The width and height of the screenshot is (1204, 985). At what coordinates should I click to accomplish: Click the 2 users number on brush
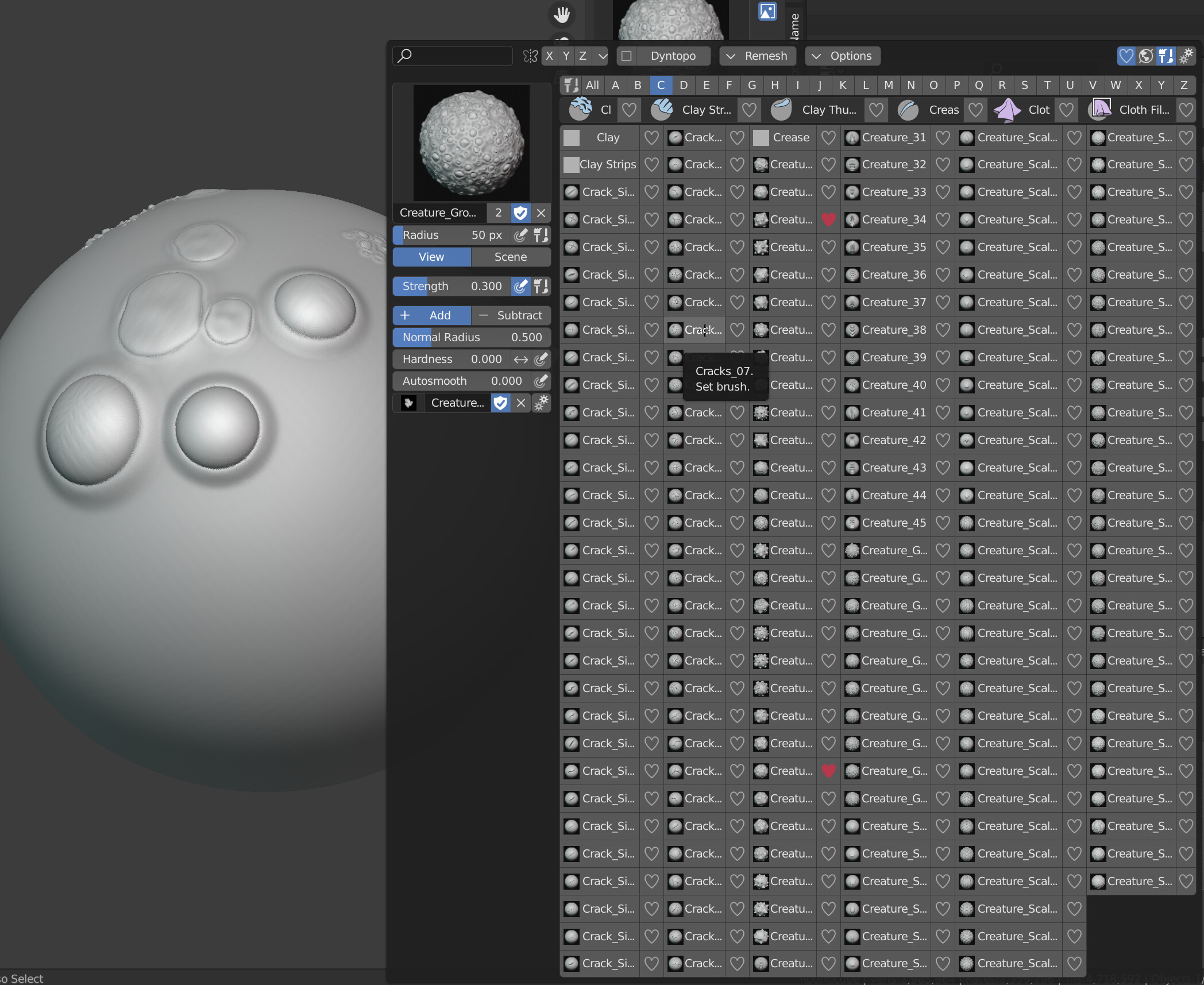tap(498, 213)
